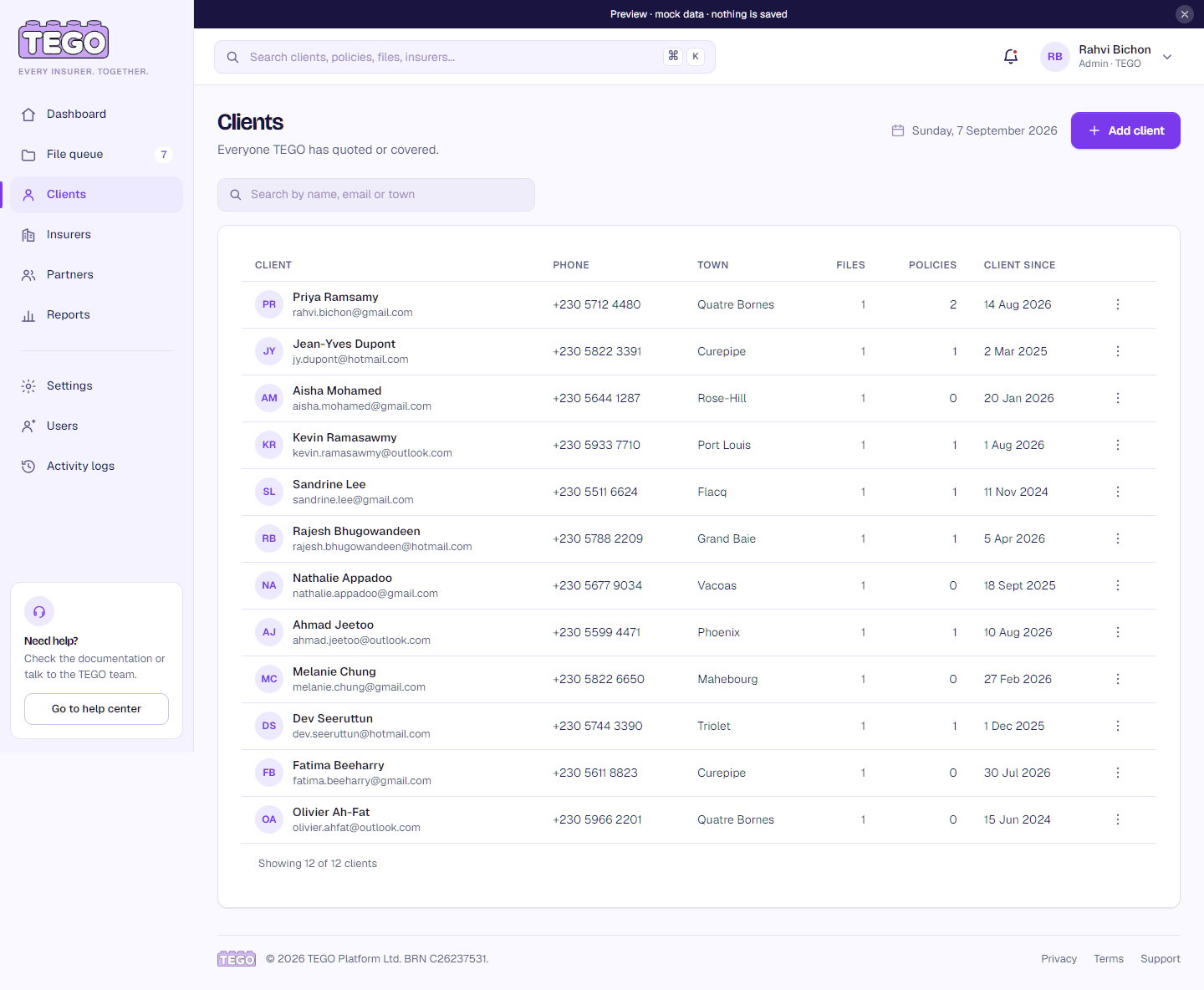The height and width of the screenshot is (990, 1204).
Task: Go to Dashboard in sidebar
Action: tap(97, 115)
